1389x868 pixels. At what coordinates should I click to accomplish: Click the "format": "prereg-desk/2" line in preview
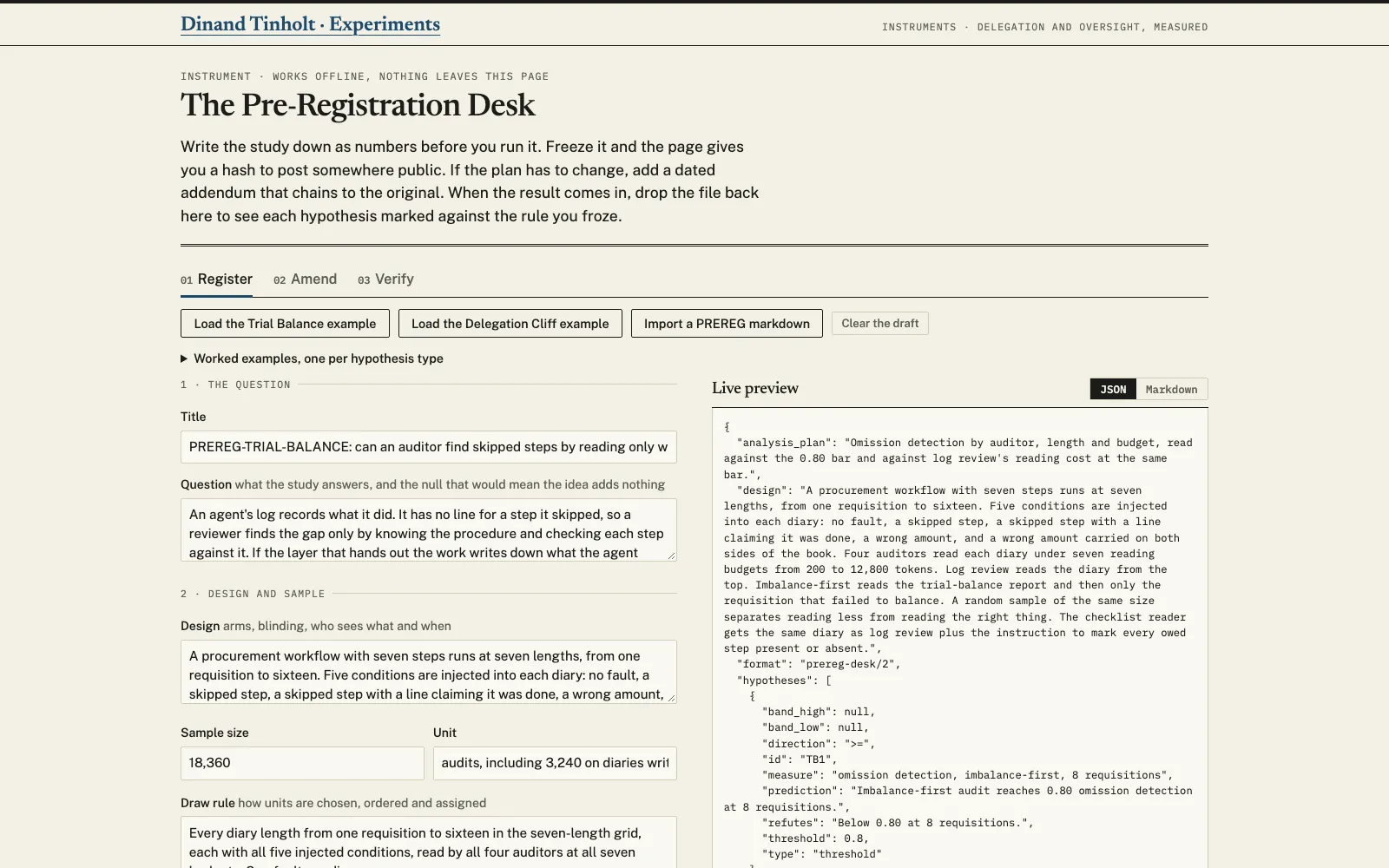pyautogui.click(x=820, y=664)
